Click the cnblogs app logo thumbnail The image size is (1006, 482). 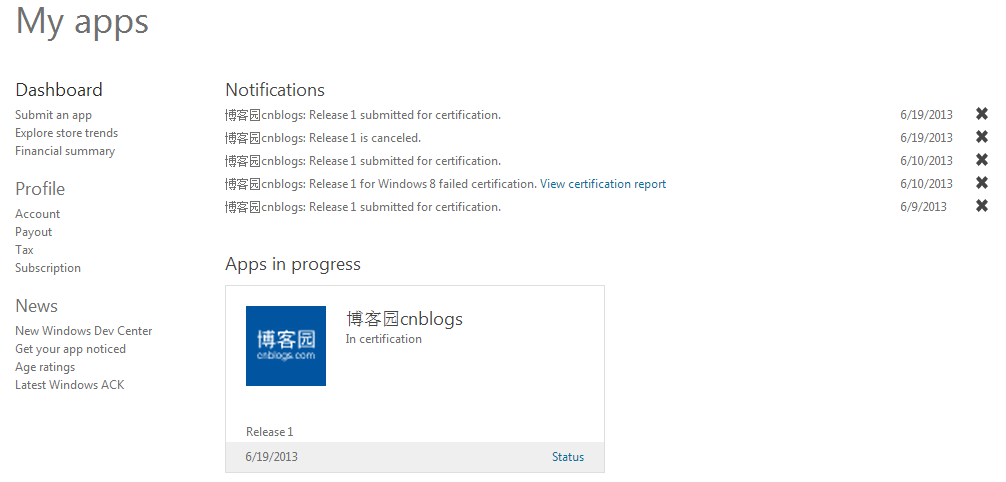pyautogui.click(x=286, y=346)
